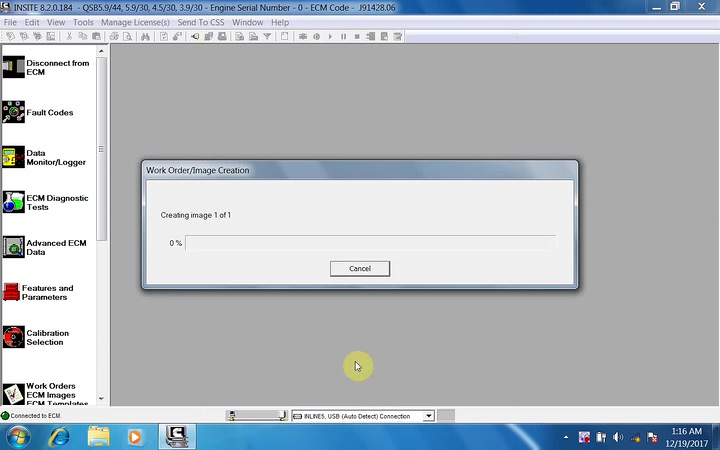Screen dimensions: 720x450
Task: Open the INLINE5 USB connection dropdown
Action: coord(428,416)
